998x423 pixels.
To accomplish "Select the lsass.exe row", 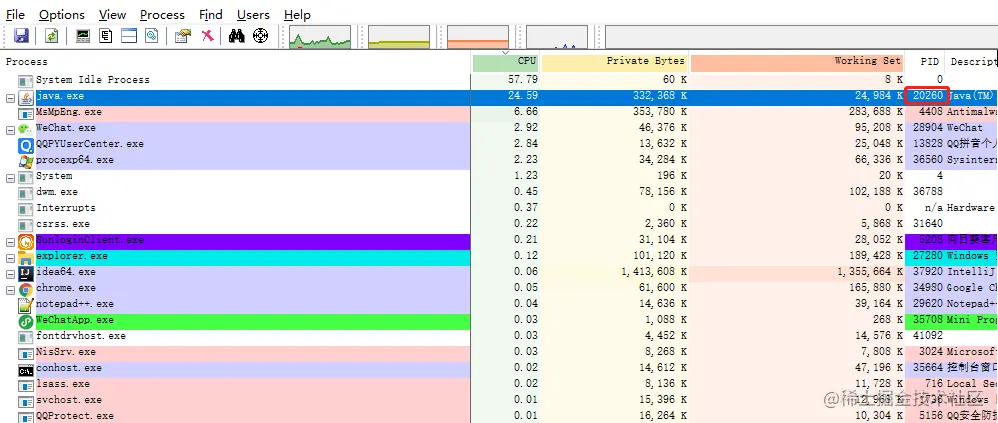I will (x=499, y=384).
